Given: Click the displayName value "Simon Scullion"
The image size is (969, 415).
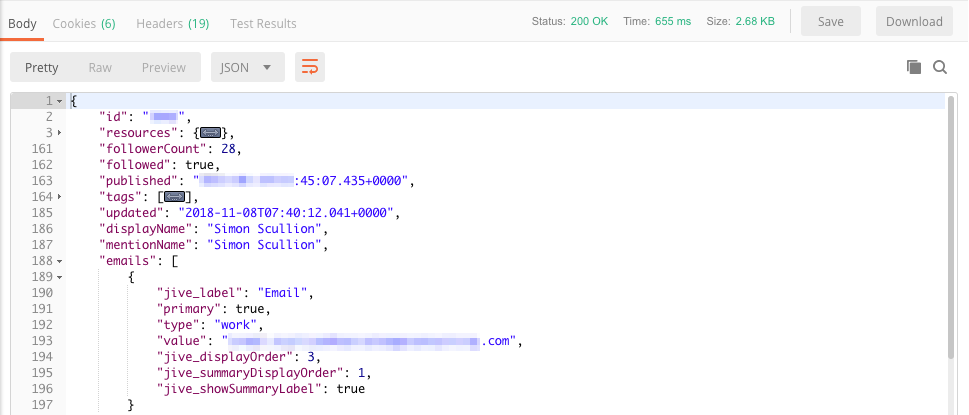Looking at the screenshot, I should coord(264,229).
